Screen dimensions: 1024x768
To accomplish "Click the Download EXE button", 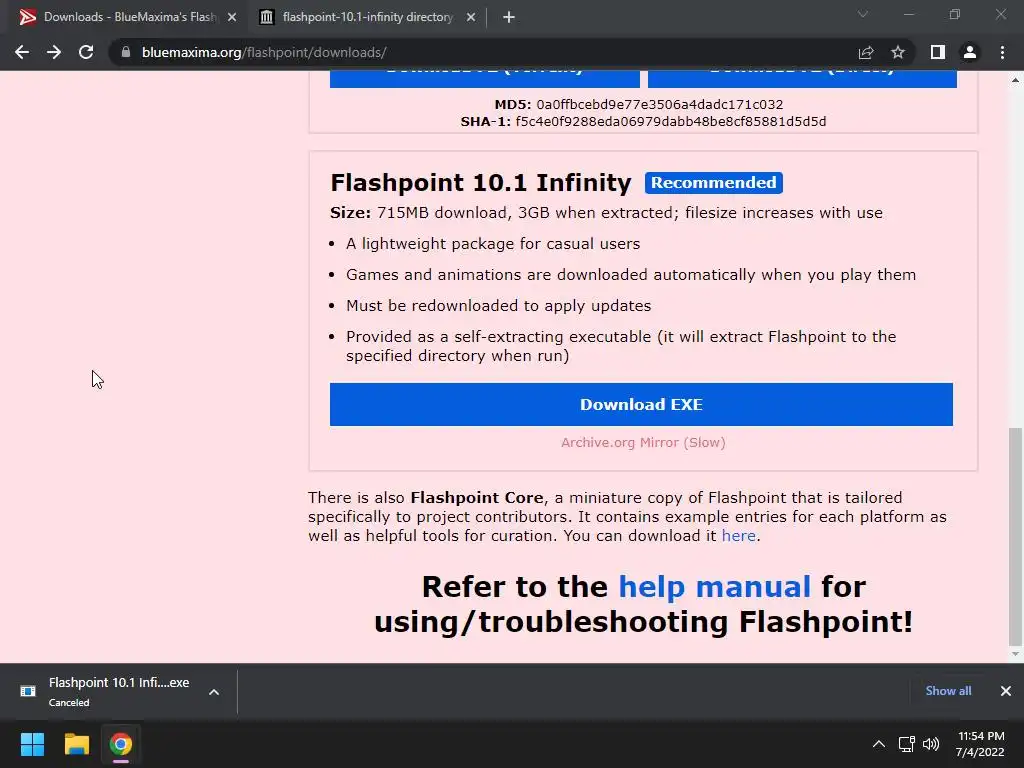I will (x=641, y=404).
